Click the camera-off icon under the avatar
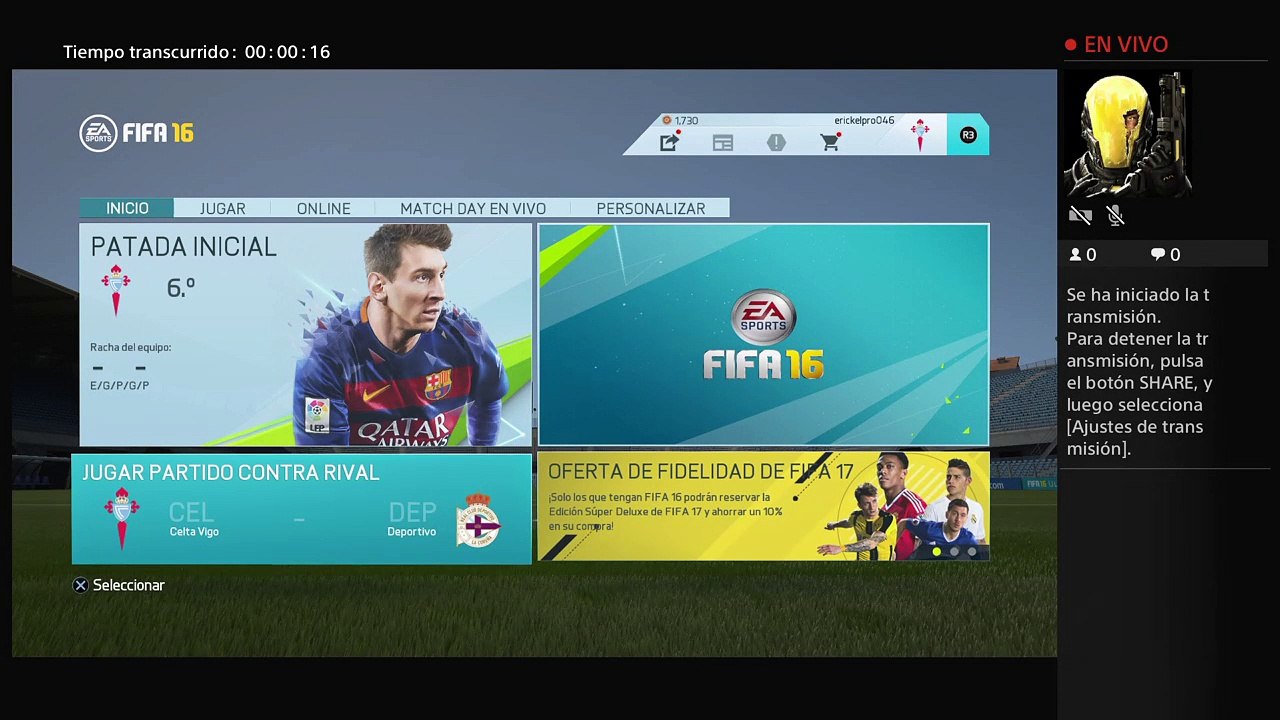The width and height of the screenshot is (1280, 720). coord(1080,215)
